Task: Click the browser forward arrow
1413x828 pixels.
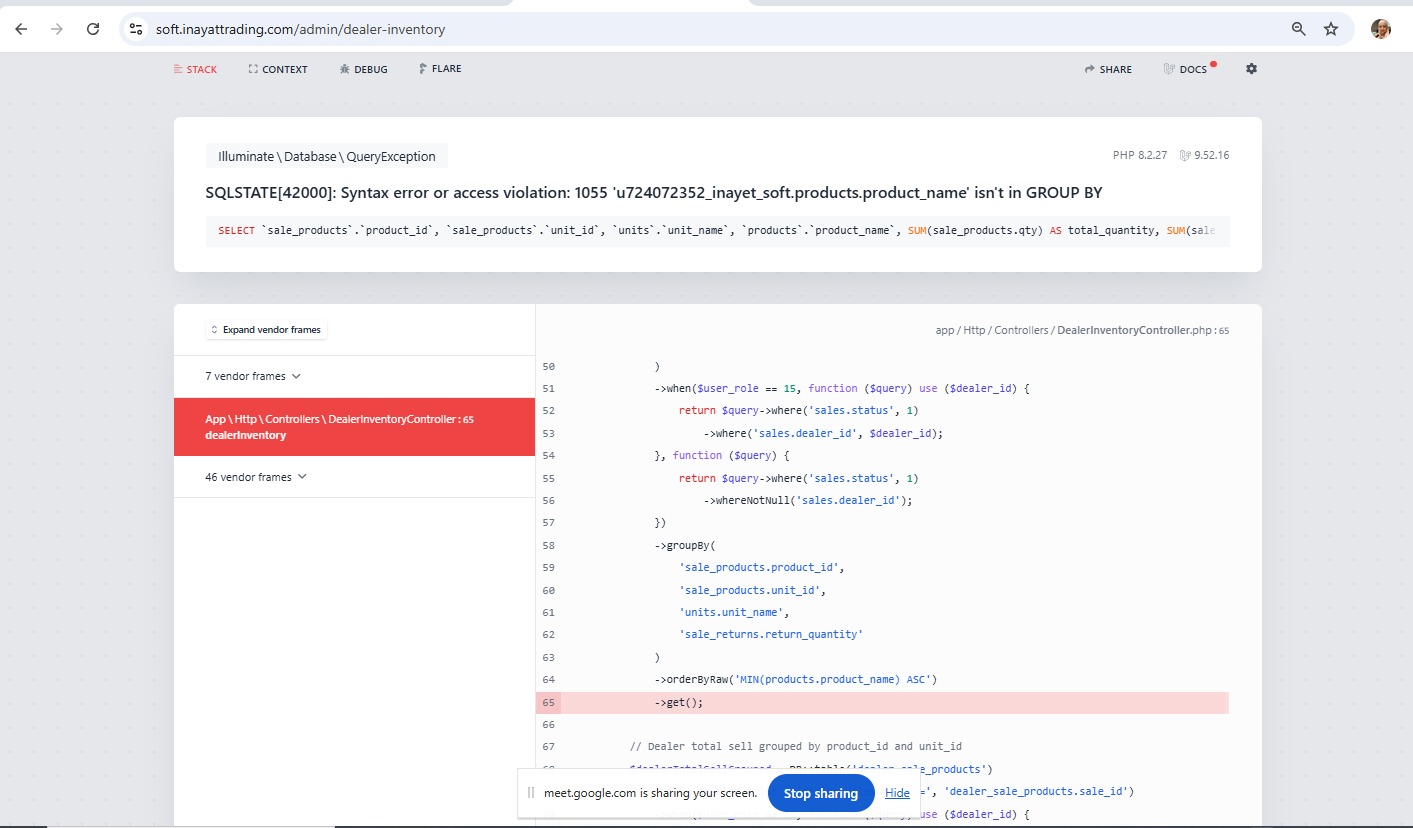Action: (57, 29)
